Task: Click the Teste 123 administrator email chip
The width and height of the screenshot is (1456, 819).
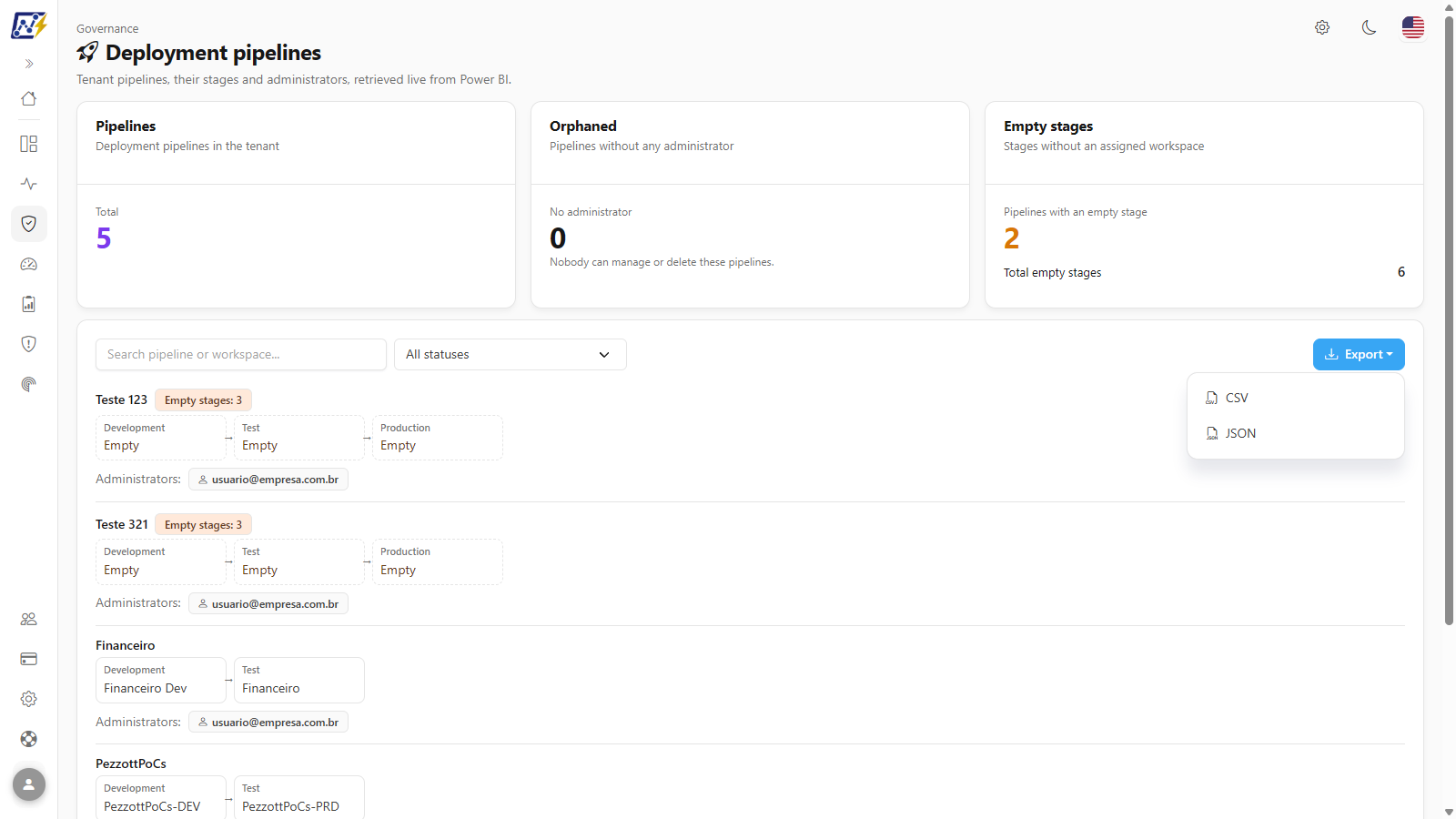Action: (x=268, y=480)
